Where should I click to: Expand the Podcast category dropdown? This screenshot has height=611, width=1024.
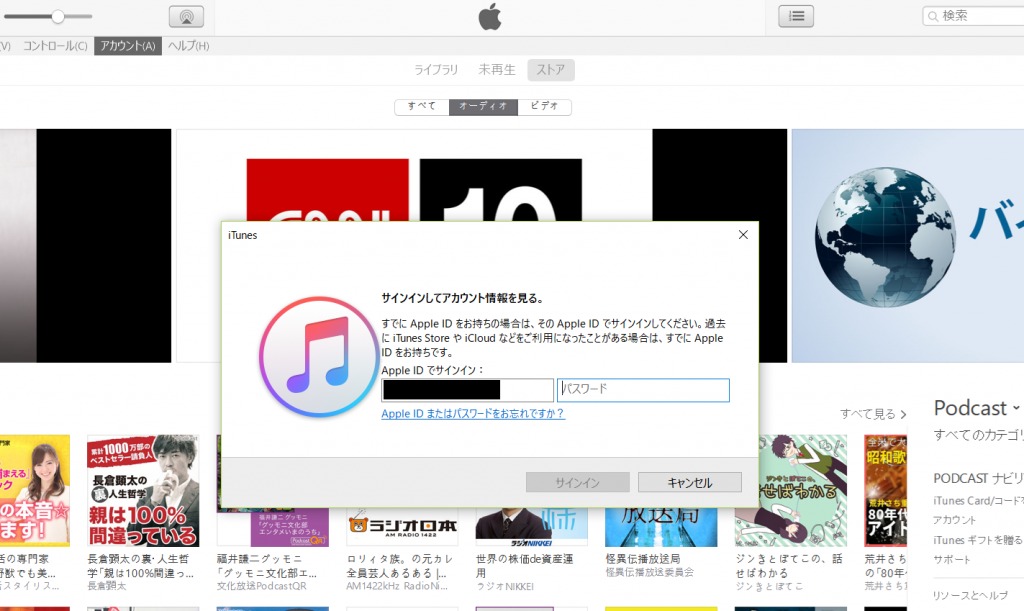coord(976,408)
